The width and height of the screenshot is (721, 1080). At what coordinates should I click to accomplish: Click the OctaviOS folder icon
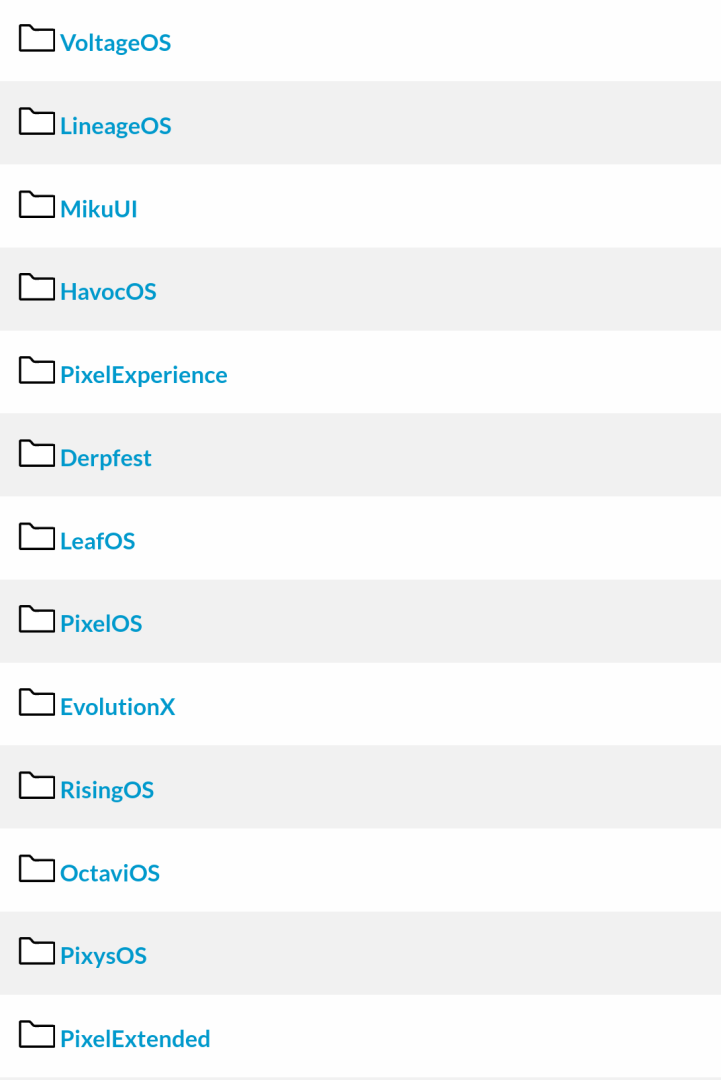[x=37, y=870]
